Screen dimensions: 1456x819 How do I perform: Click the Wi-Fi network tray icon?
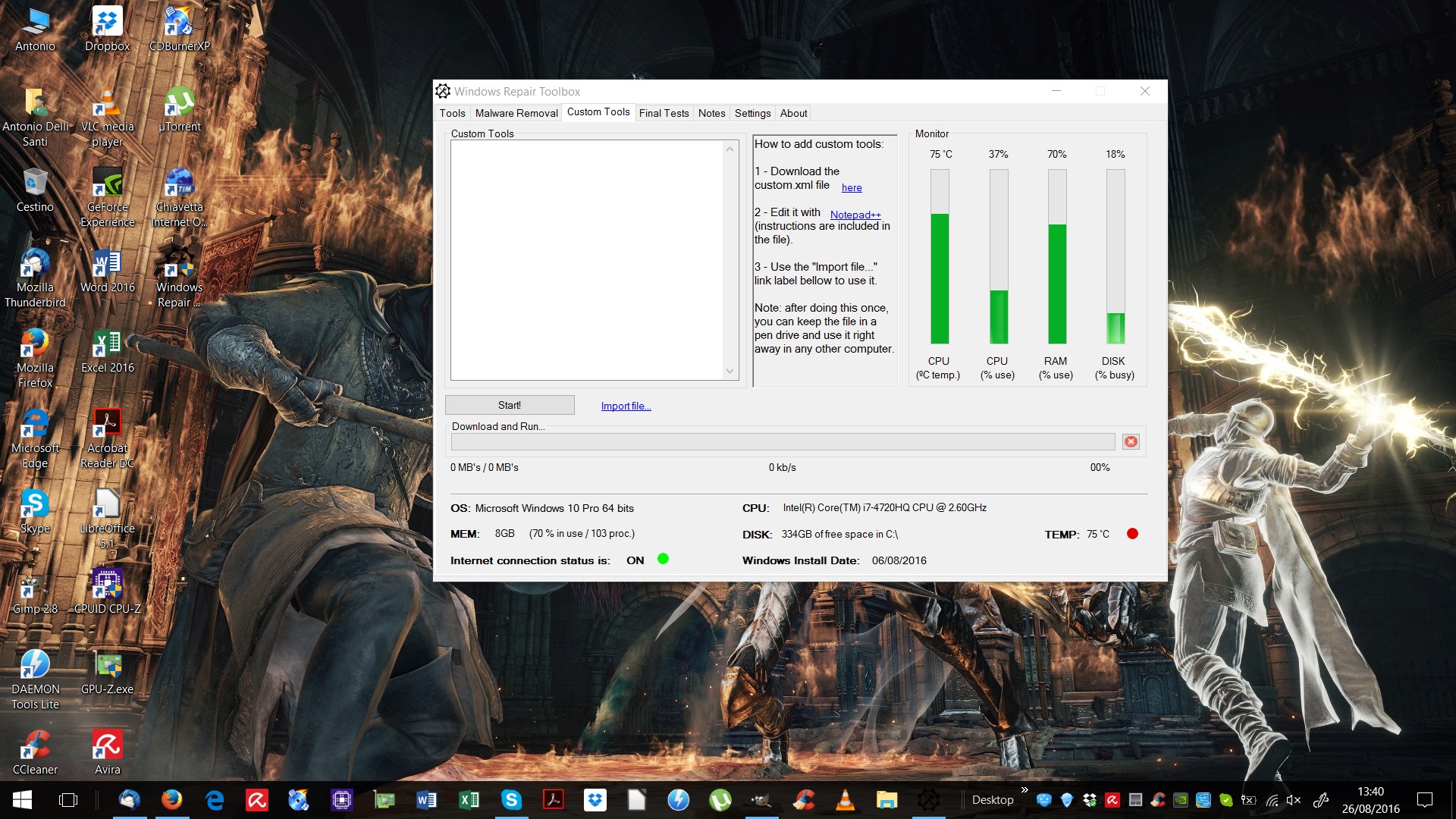point(1272,800)
